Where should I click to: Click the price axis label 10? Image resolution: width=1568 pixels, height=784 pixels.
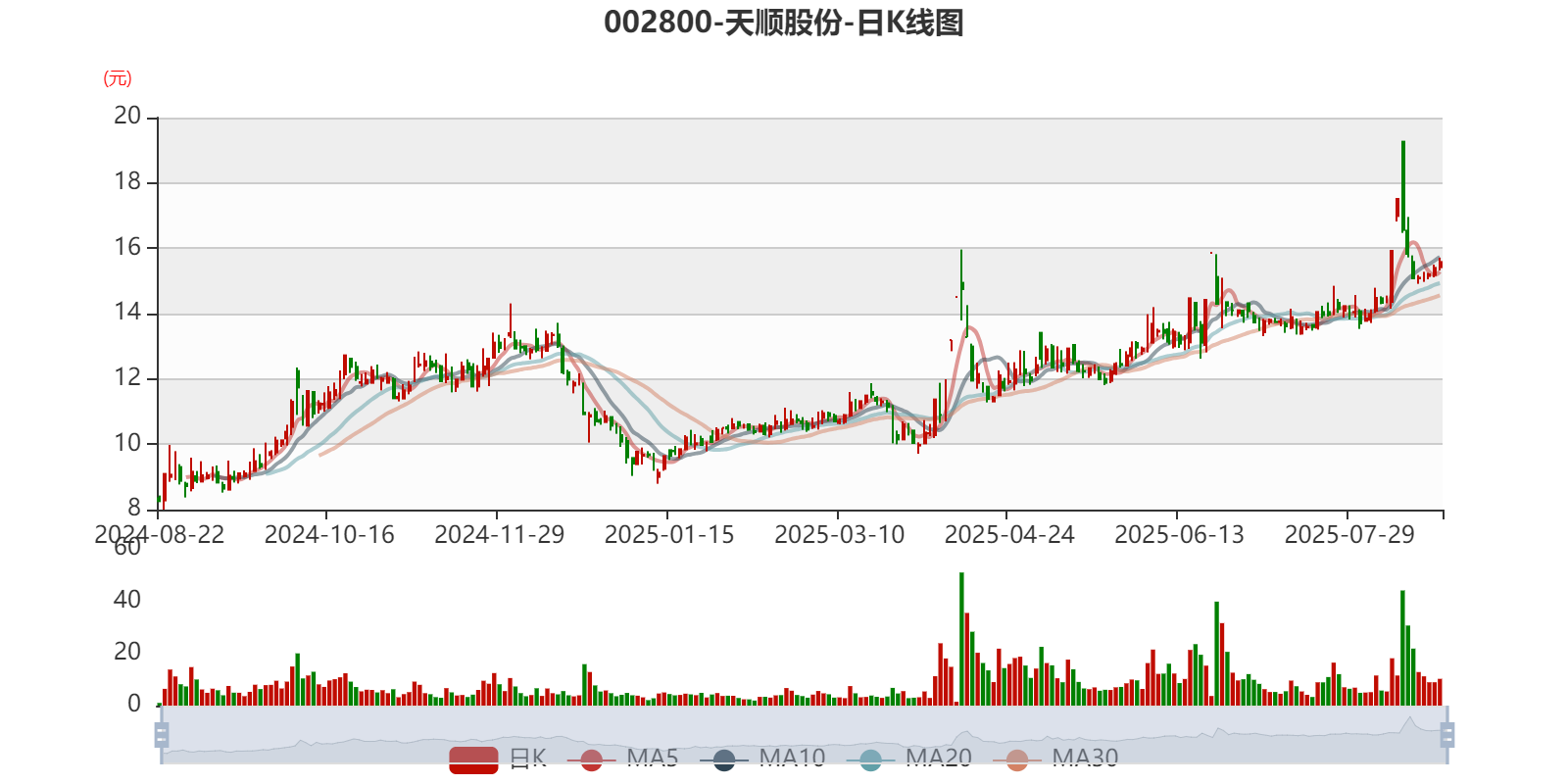(127, 443)
